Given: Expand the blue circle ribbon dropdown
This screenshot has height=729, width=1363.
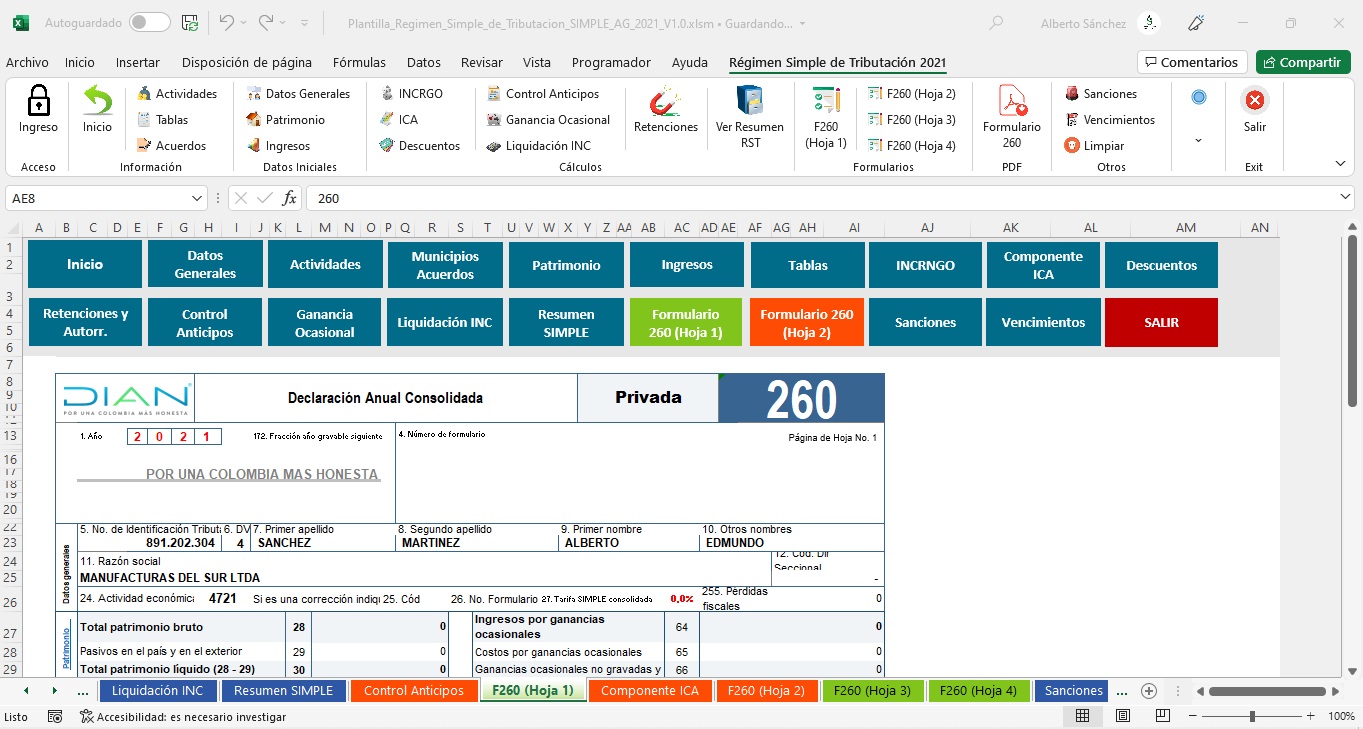Looking at the screenshot, I should (x=1198, y=141).
